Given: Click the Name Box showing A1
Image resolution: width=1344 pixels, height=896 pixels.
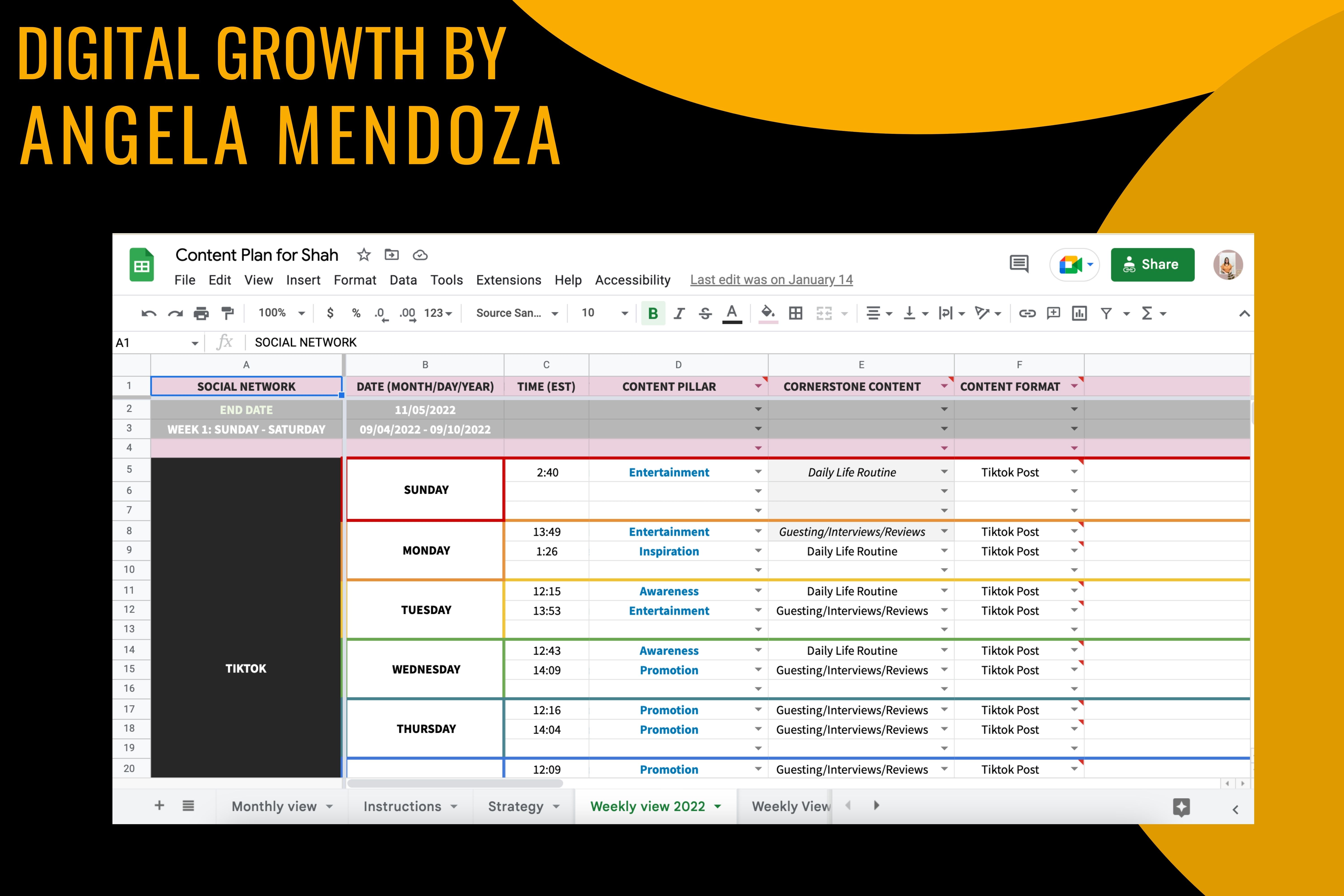Looking at the screenshot, I should click(157, 343).
